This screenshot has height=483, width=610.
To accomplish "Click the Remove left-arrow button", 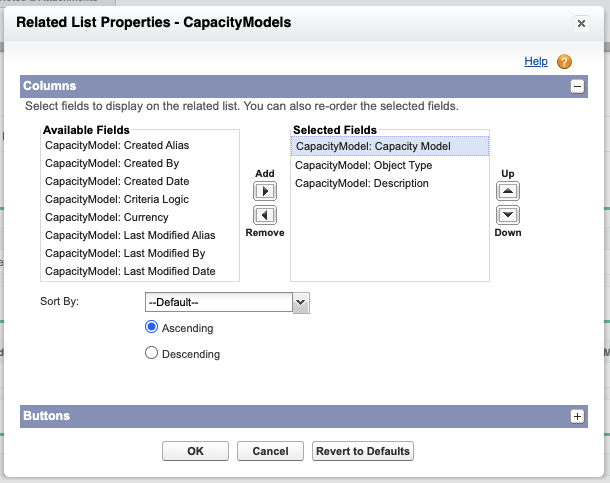I will point(265,215).
